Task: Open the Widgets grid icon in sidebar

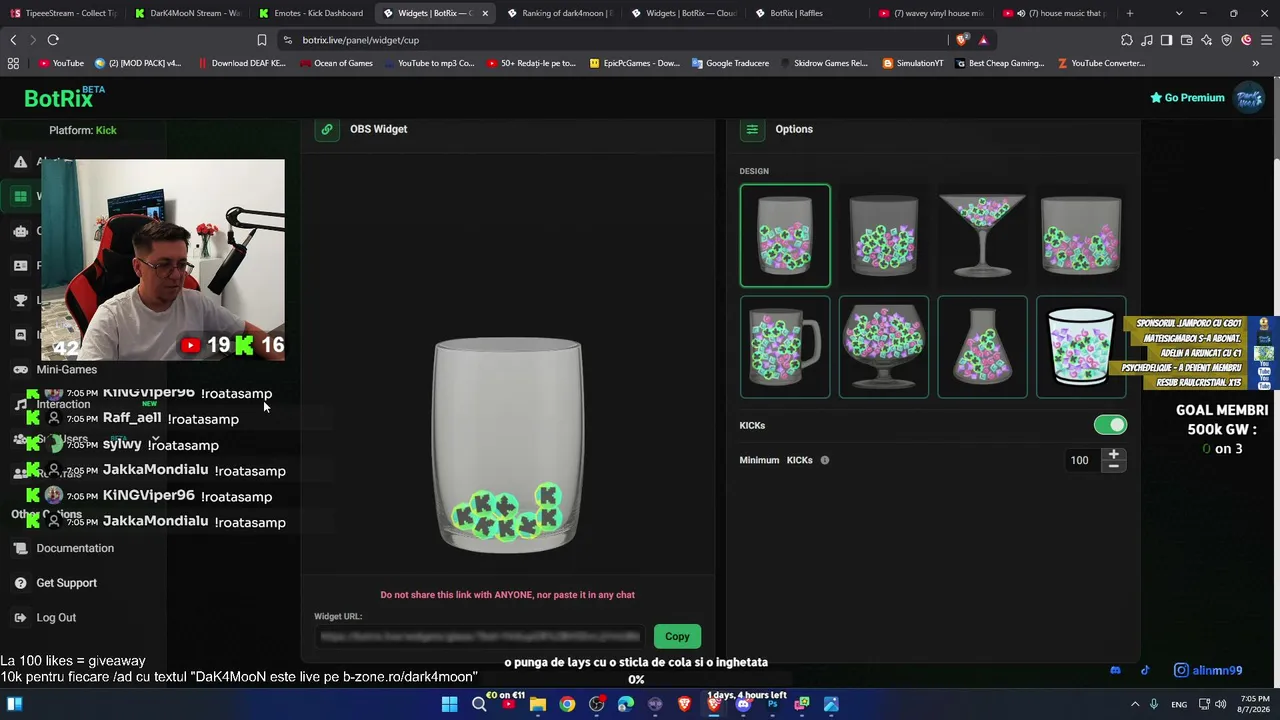Action: click(20, 196)
